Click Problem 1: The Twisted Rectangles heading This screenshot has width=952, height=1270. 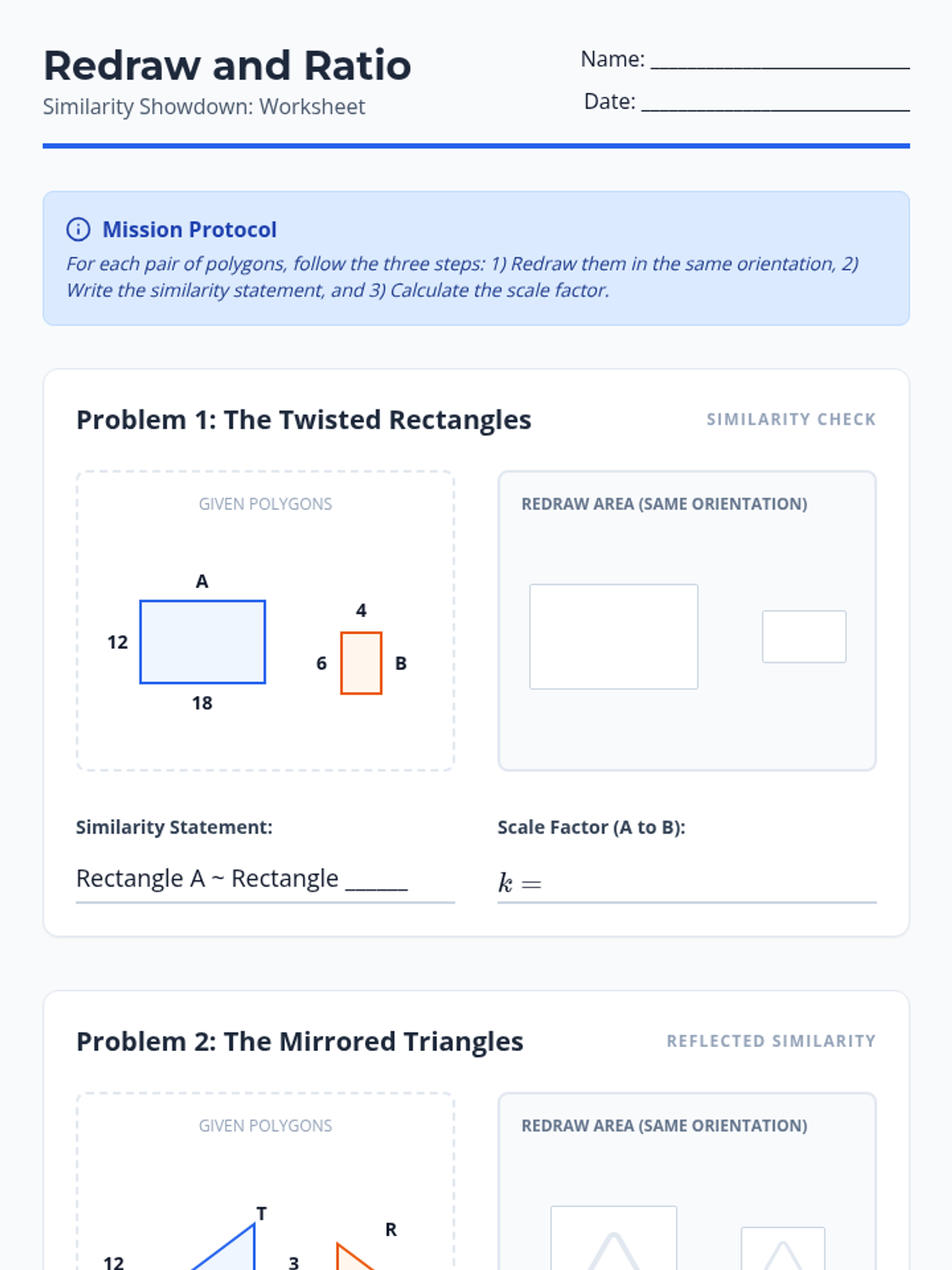coord(303,419)
